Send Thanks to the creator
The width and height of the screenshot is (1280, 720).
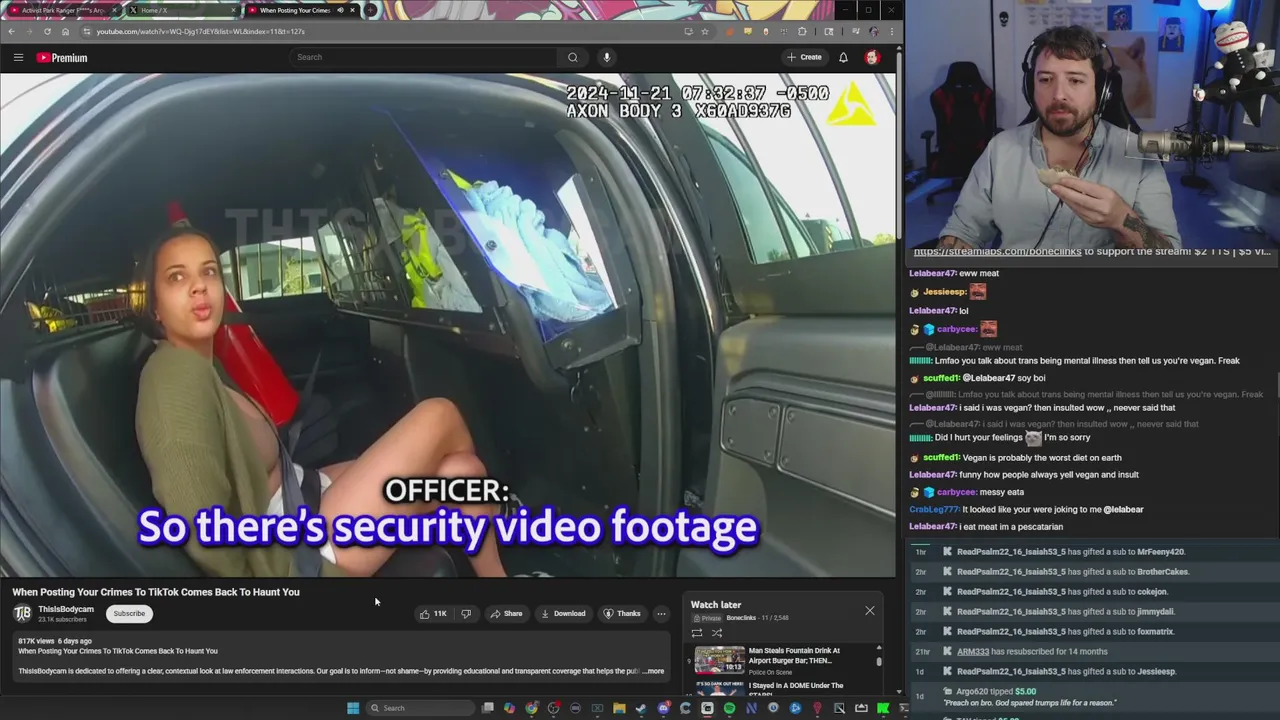pos(622,613)
